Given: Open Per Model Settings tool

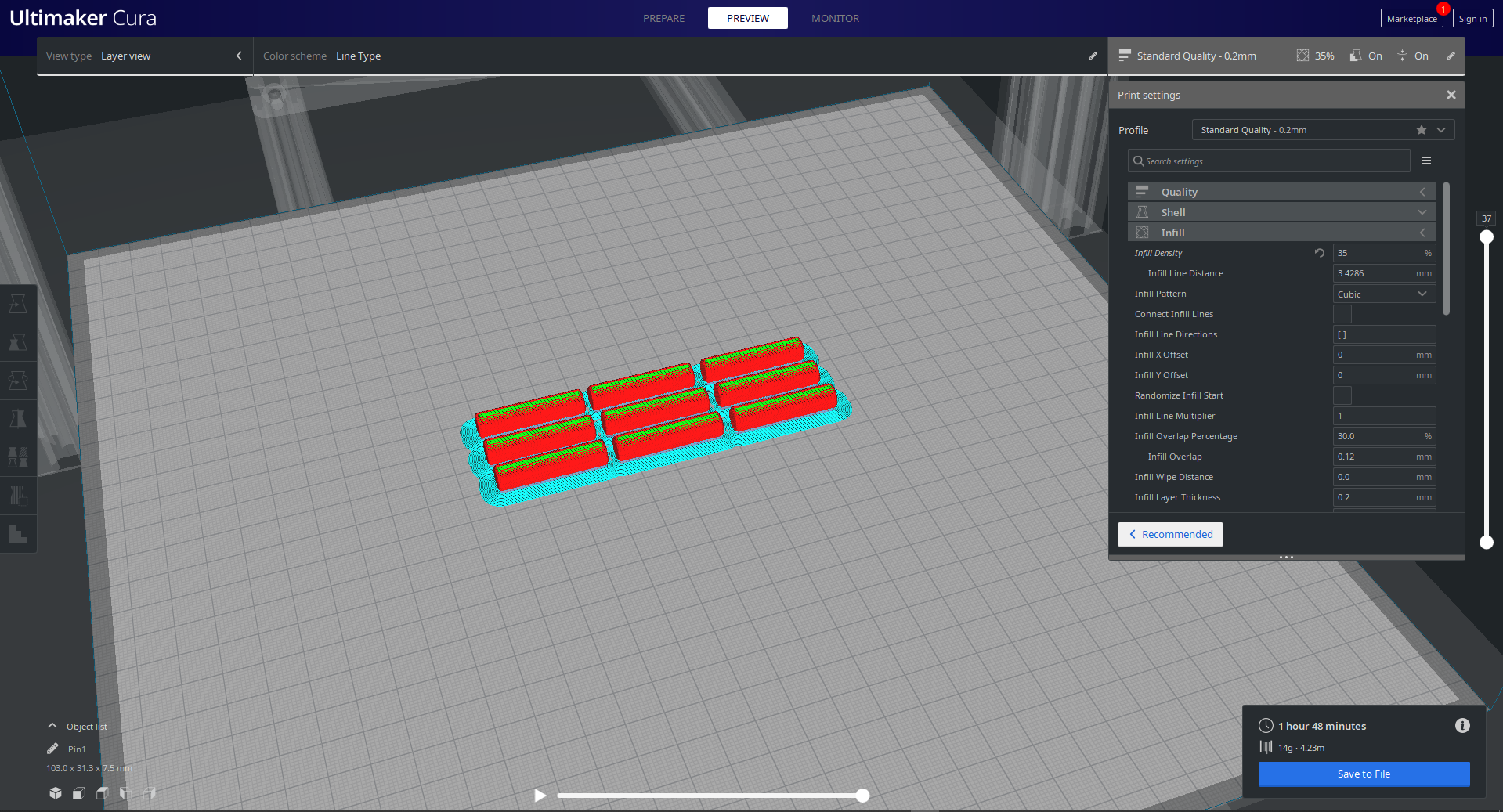Looking at the screenshot, I should (18, 457).
